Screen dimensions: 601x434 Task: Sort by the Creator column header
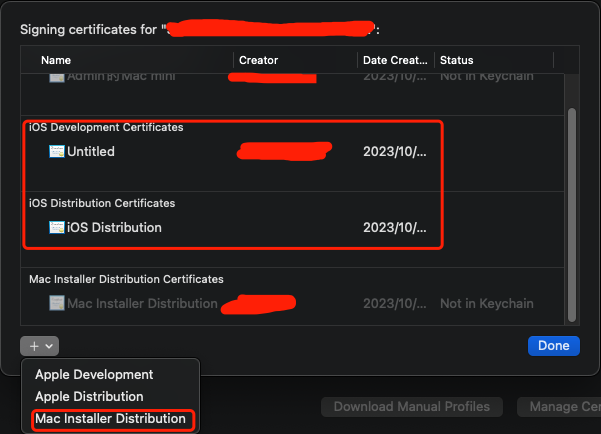(258, 60)
